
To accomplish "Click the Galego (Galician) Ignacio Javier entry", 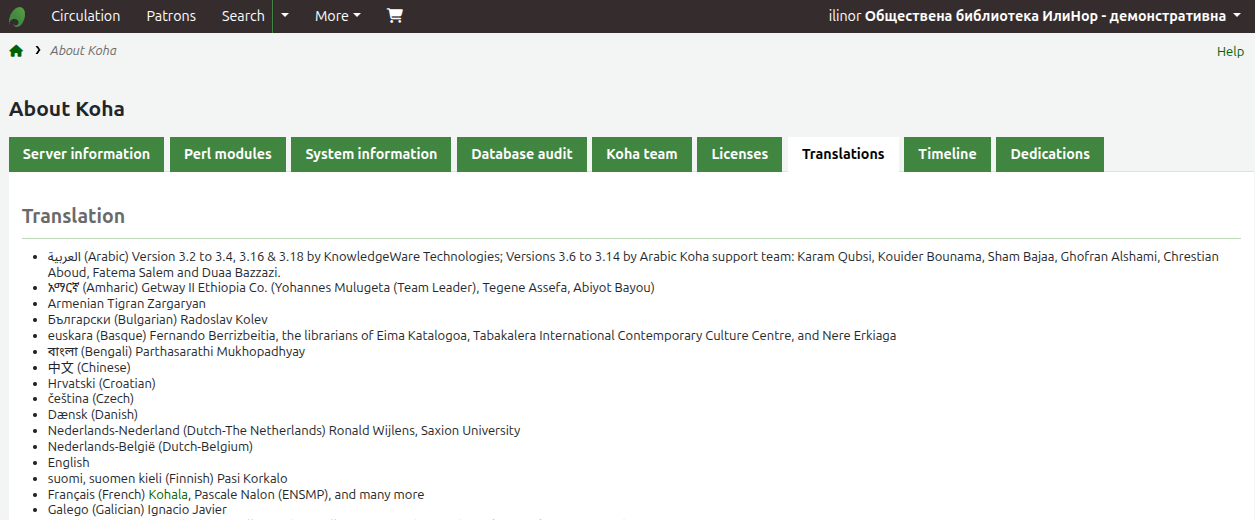I will click(x=137, y=509).
